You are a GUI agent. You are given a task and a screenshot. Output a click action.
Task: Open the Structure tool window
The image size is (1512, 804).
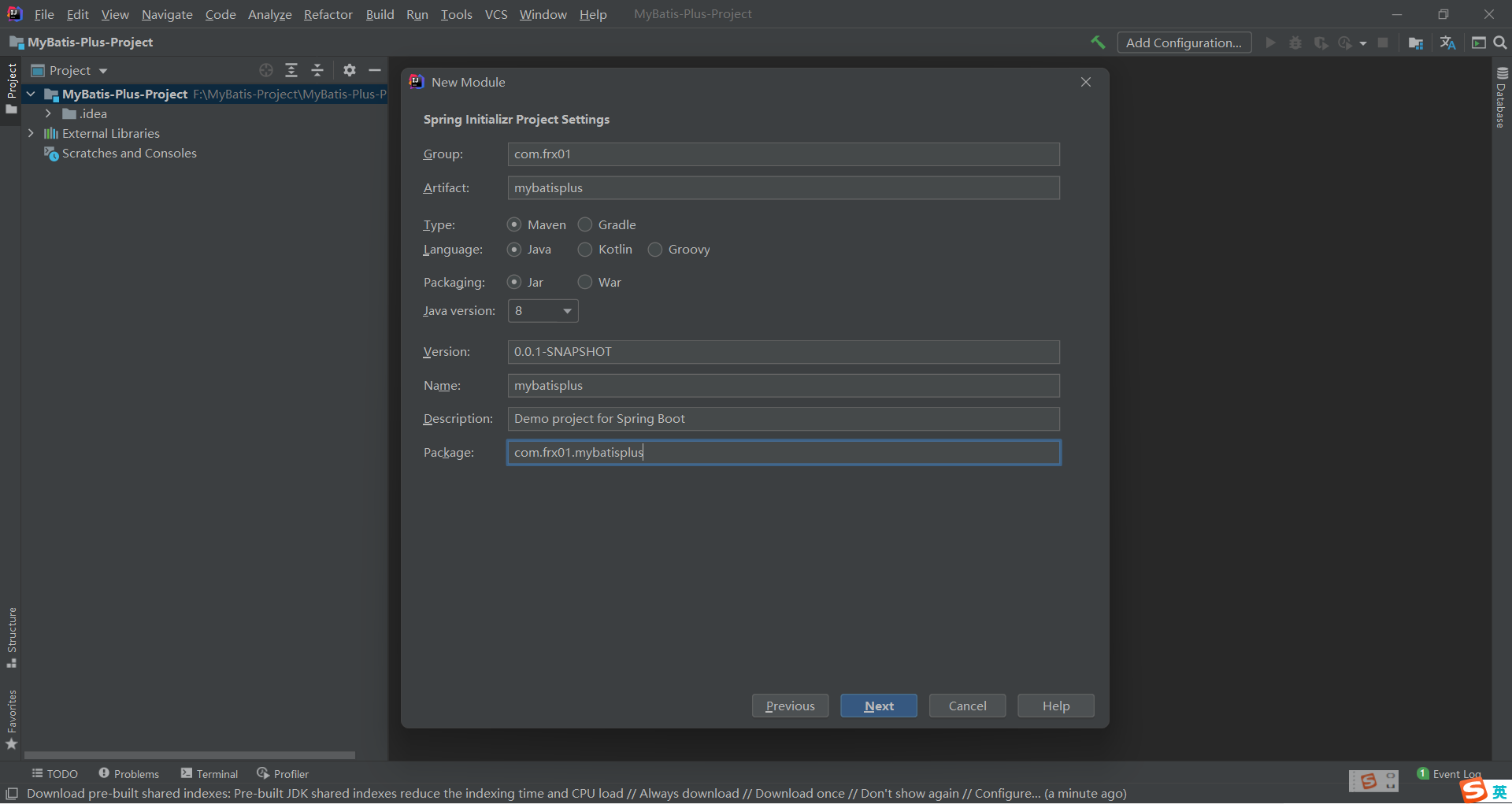[11, 638]
